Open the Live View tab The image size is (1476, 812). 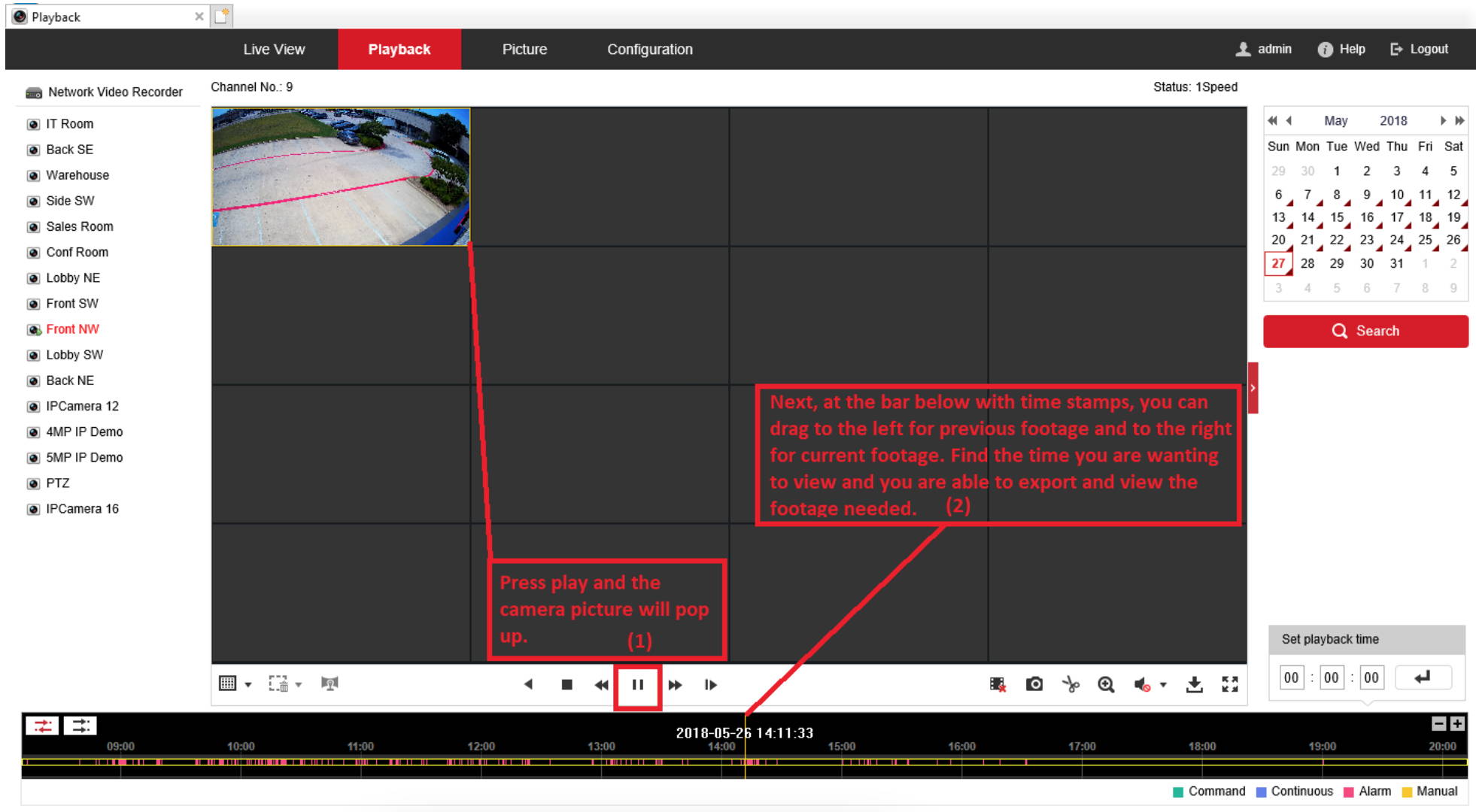[x=274, y=50]
